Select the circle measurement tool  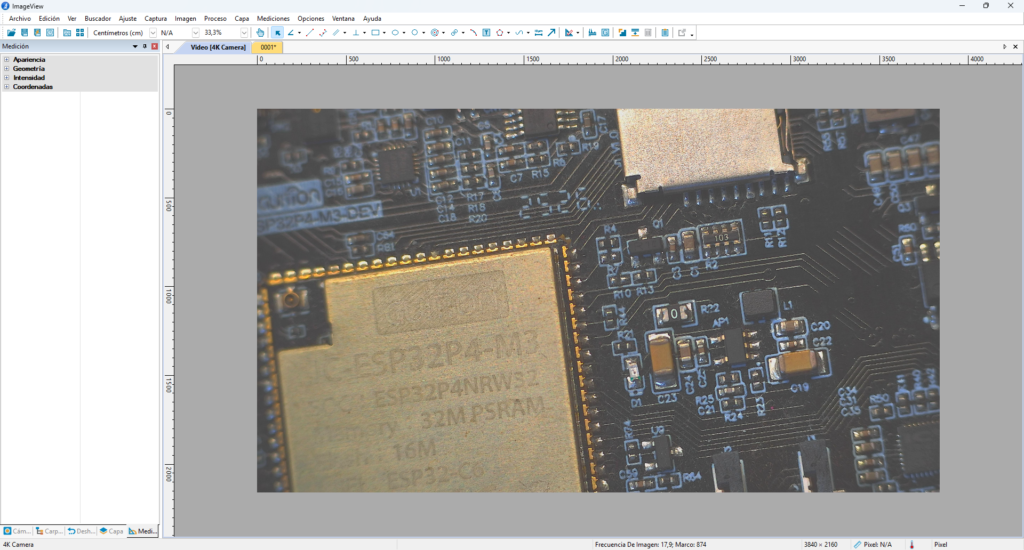415,33
